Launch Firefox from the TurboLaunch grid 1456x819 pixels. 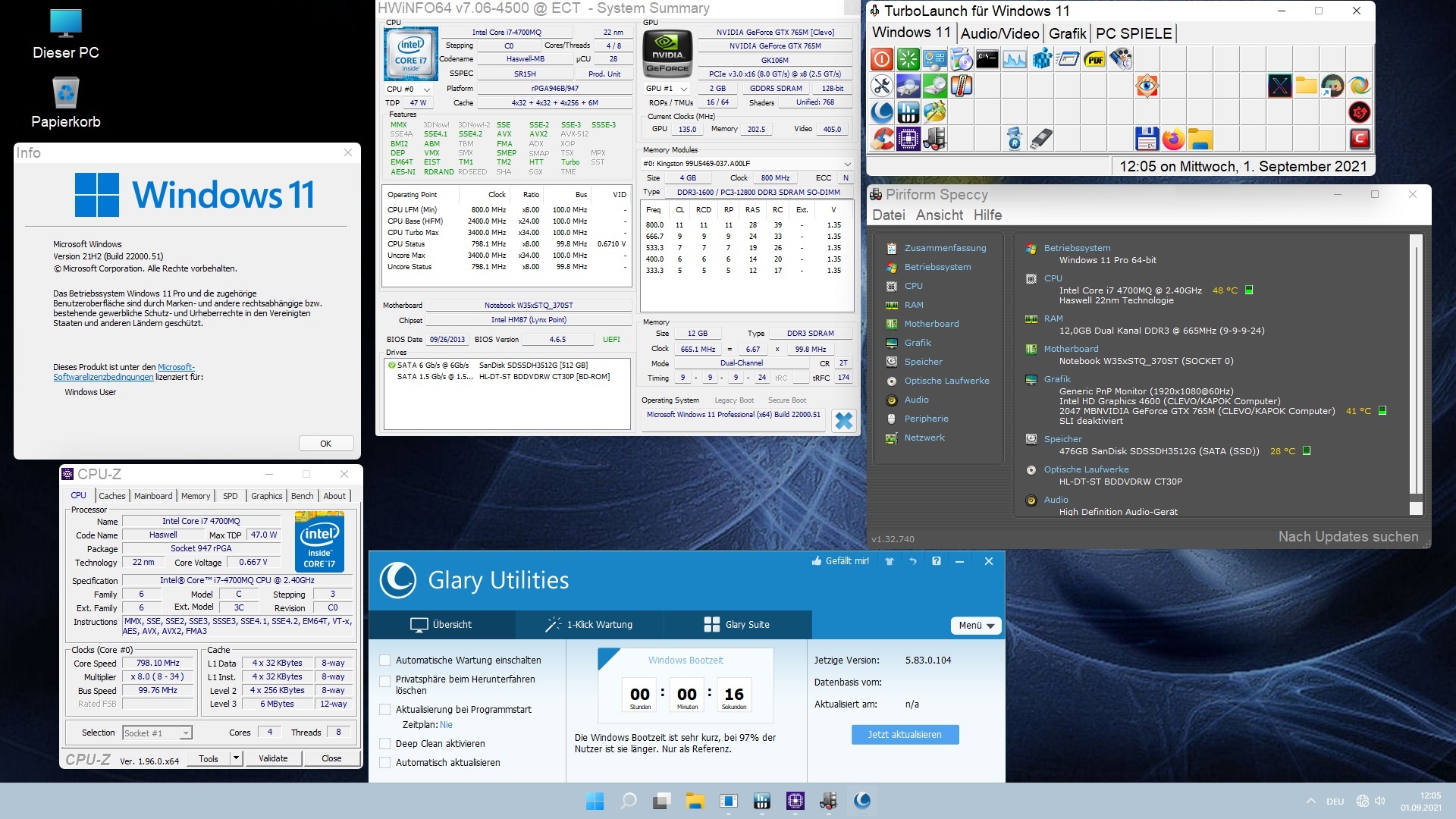pos(1173,139)
